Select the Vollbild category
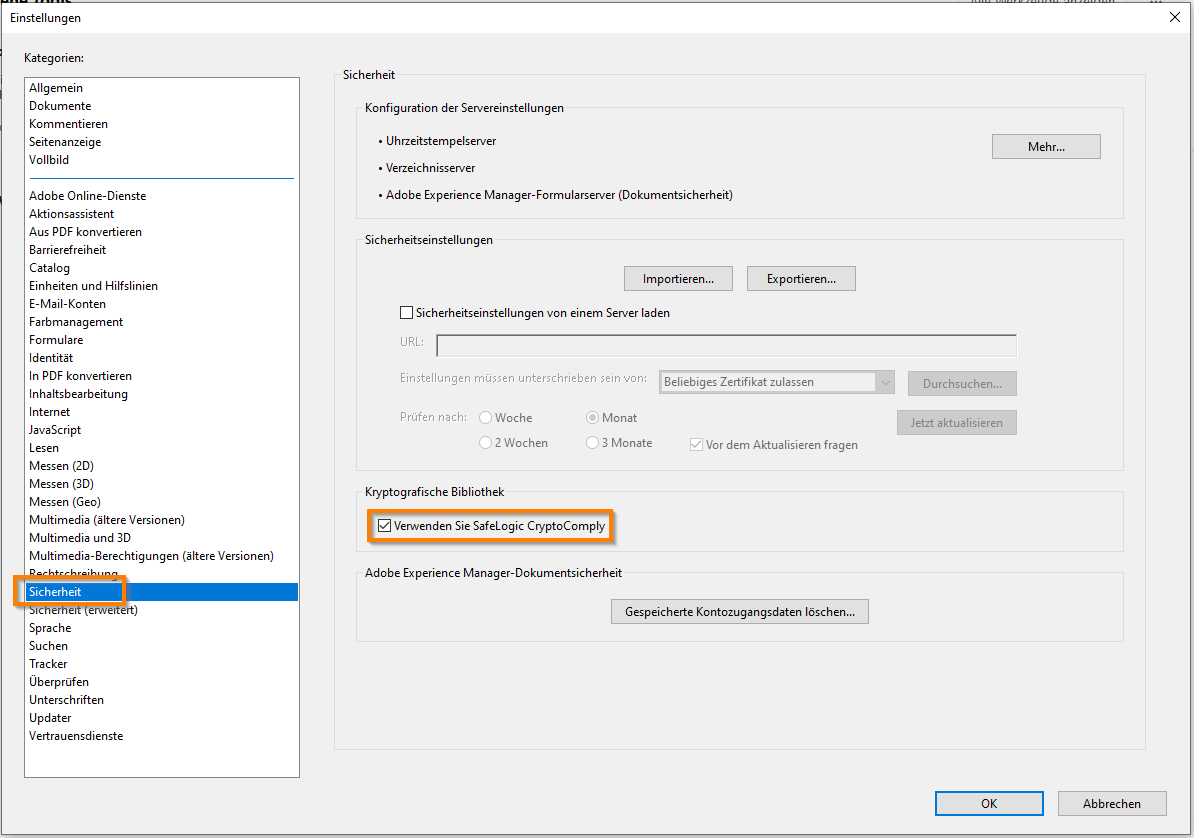 (49, 160)
